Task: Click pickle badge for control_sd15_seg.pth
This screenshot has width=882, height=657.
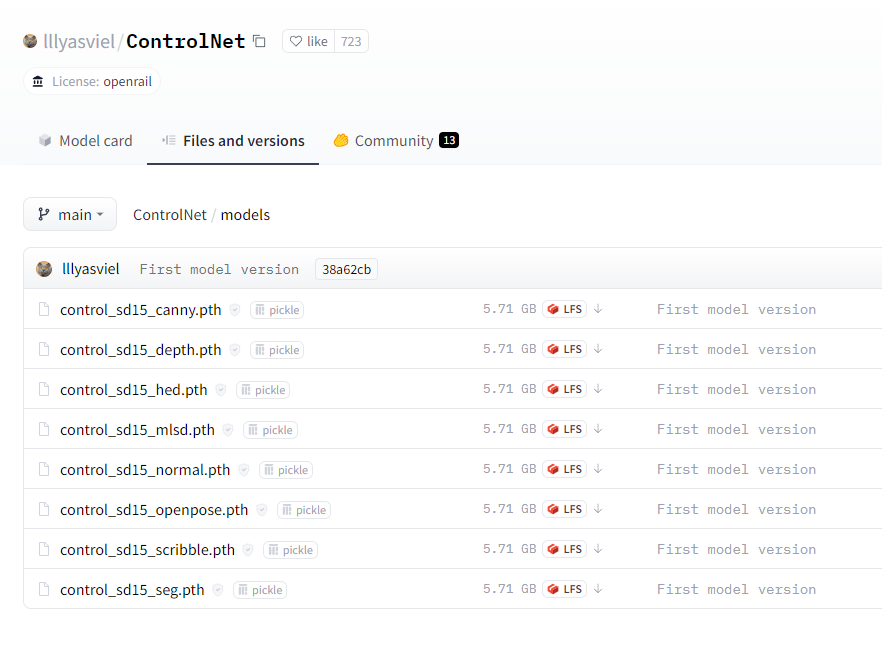Action: (260, 590)
